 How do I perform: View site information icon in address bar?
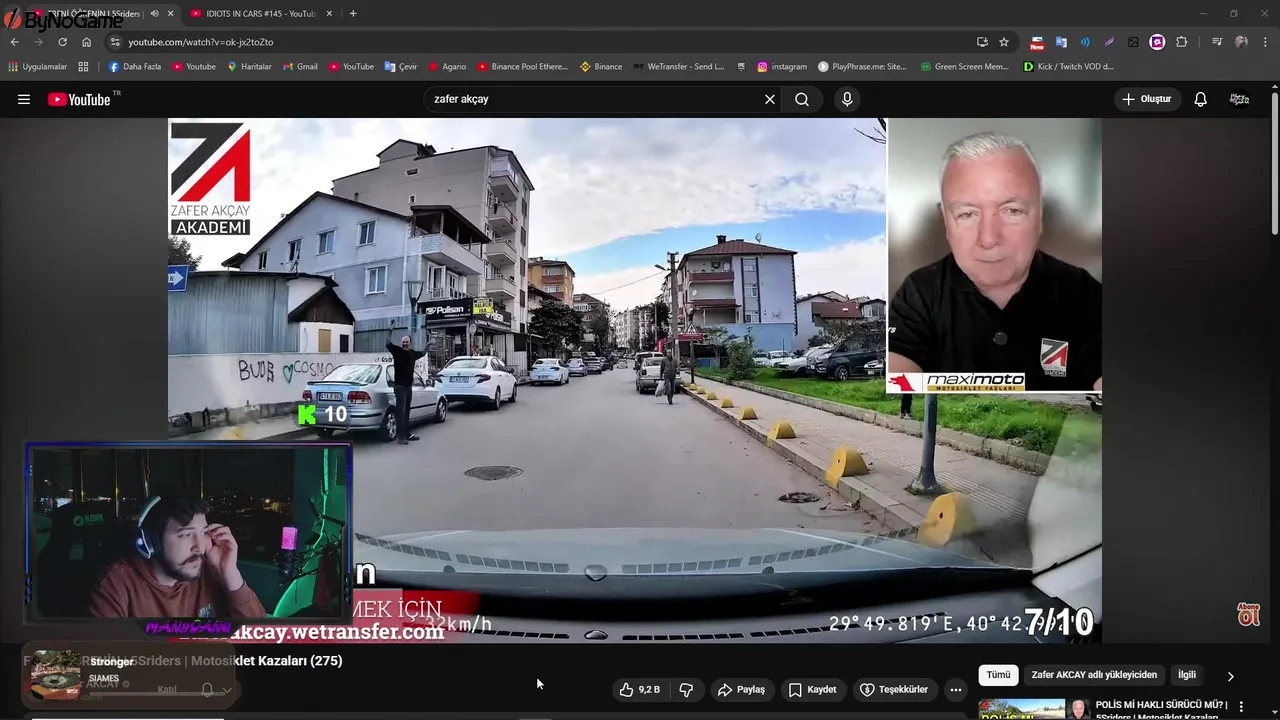pyautogui.click(x=115, y=42)
